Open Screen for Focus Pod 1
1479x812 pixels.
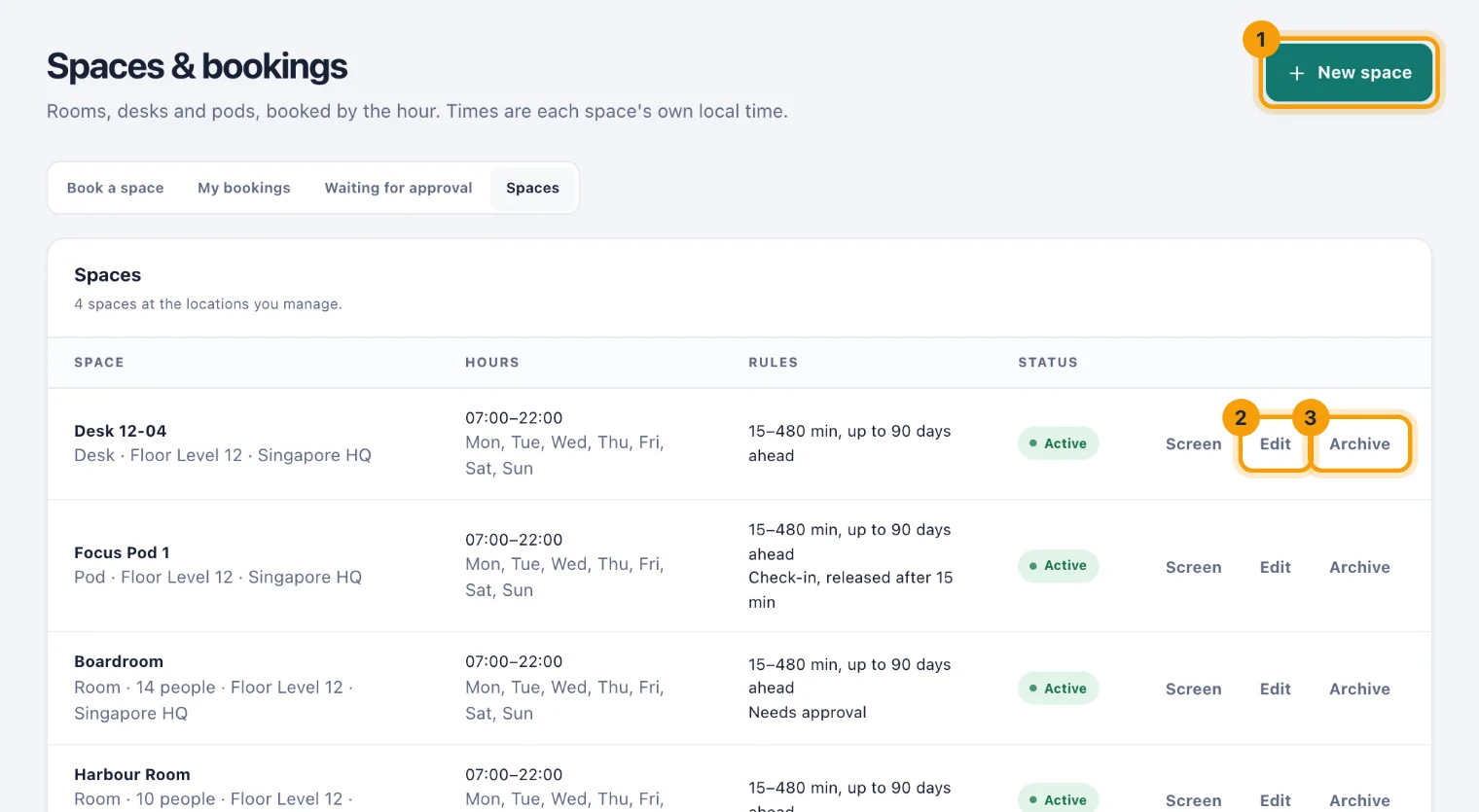click(1193, 567)
